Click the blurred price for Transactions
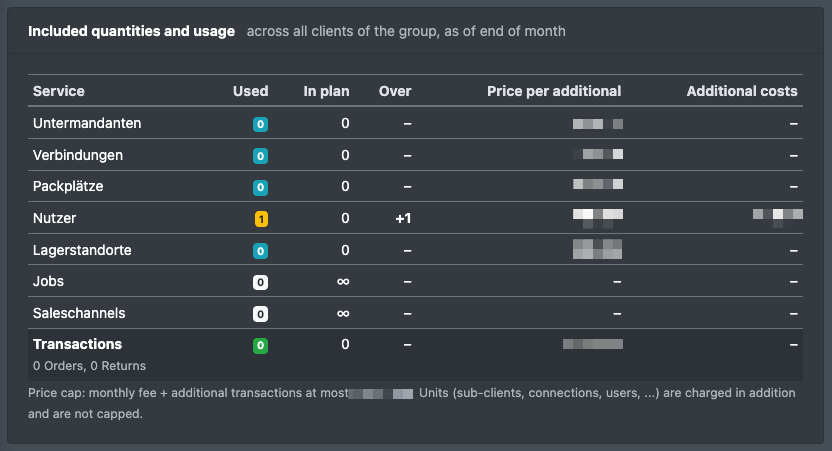Image resolution: width=832 pixels, height=451 pixels. [593, 344]
